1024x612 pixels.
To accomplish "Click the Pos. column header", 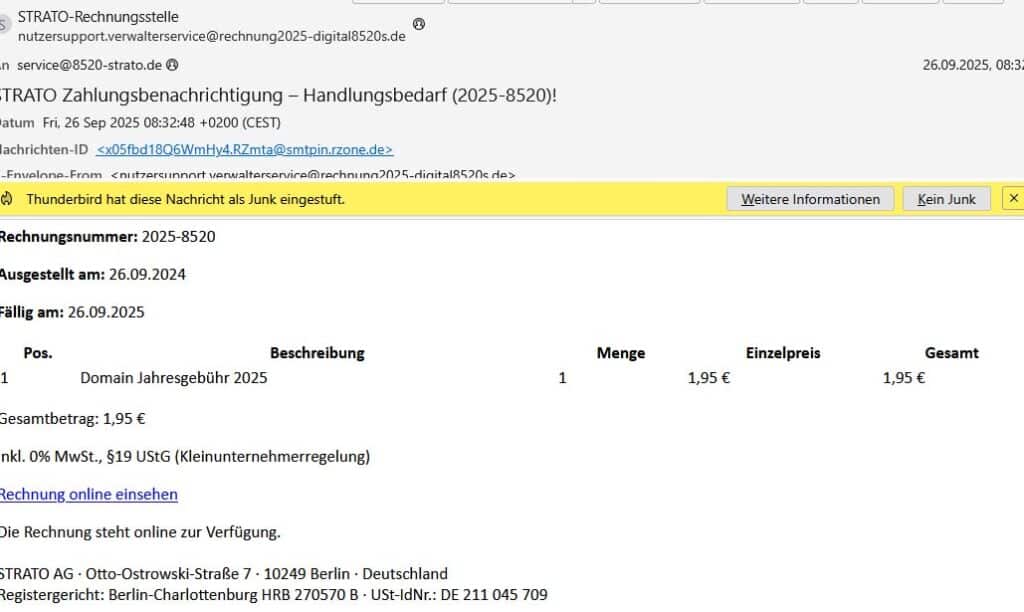I will point(38,353).
